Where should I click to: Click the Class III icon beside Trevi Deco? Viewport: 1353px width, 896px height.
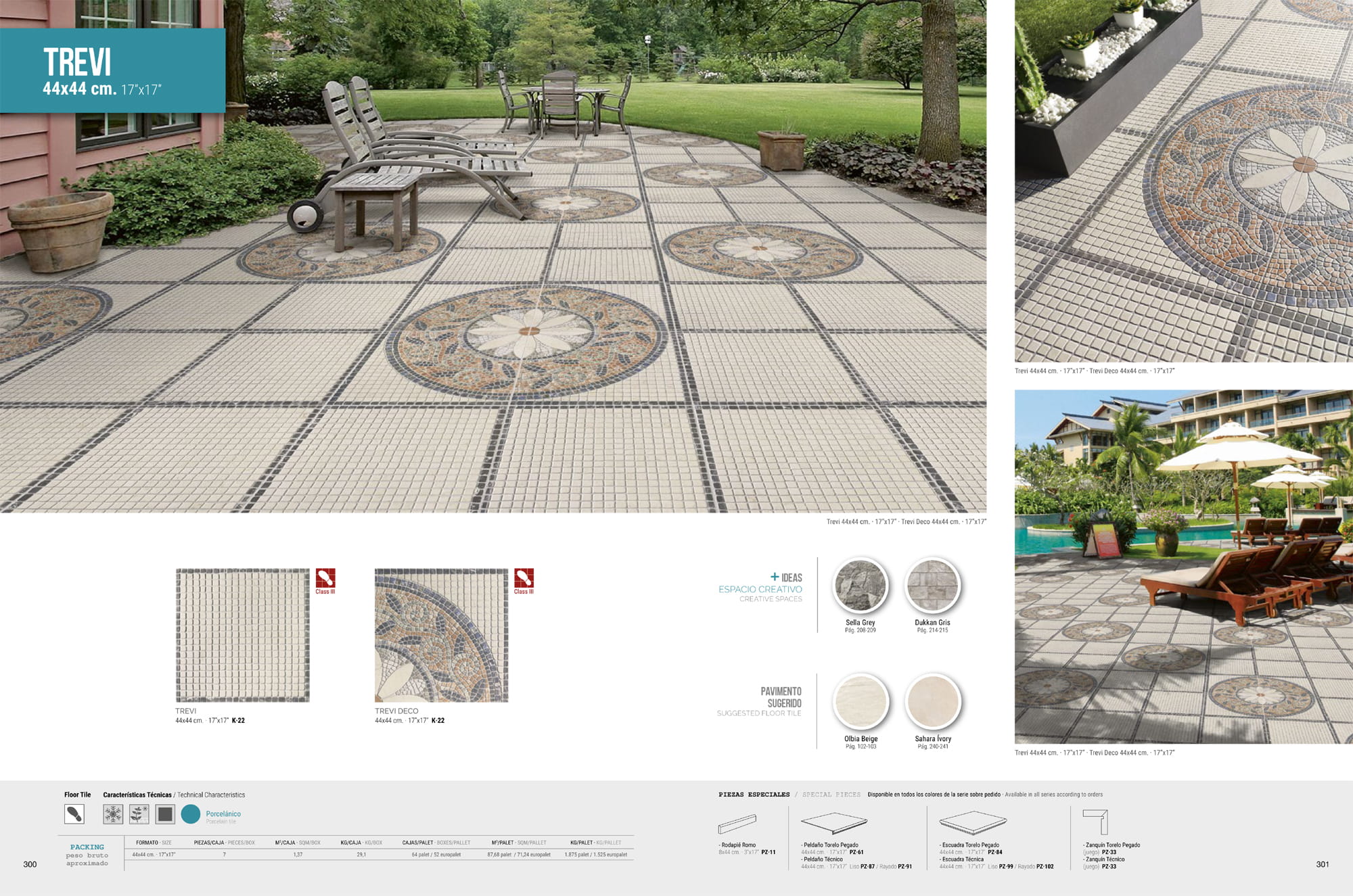[524, 579]
